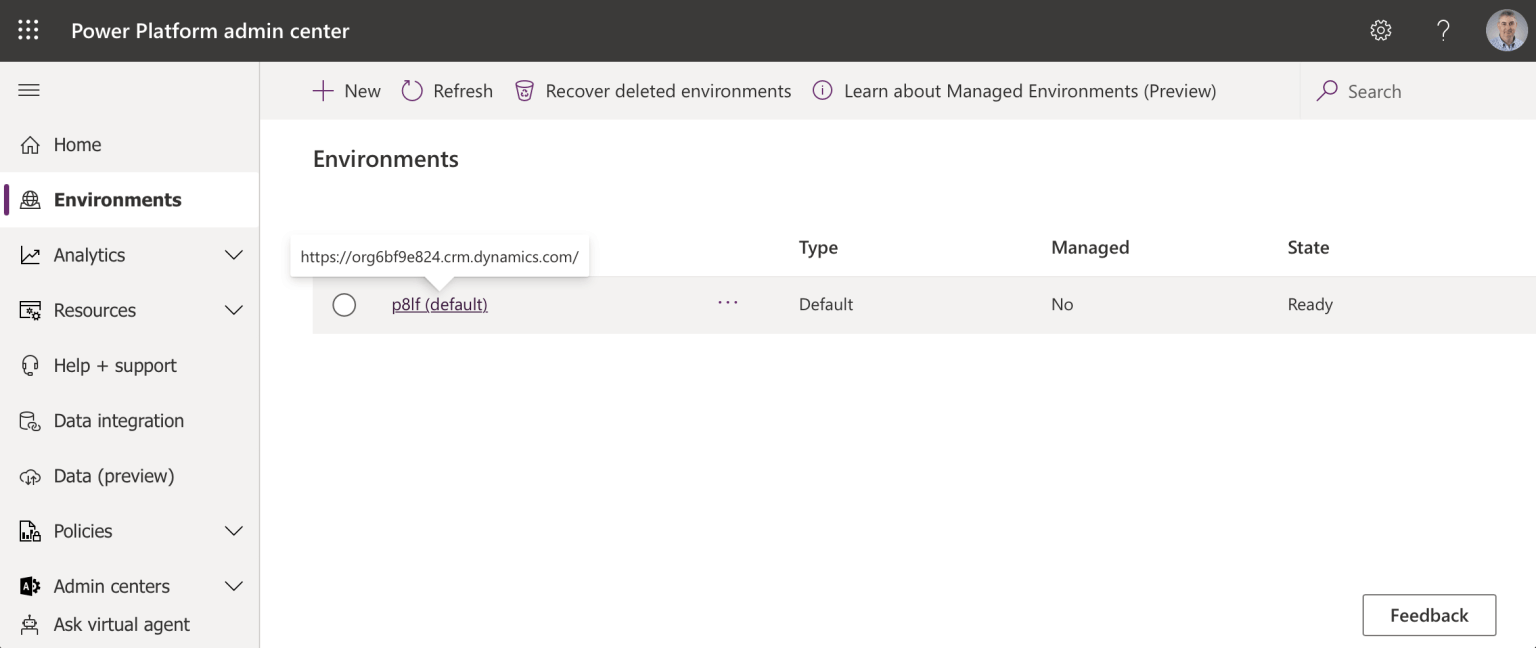The height and width of the screenshot is (648, 1536).
Task: Open Help + support page
Action: [114, 366]
